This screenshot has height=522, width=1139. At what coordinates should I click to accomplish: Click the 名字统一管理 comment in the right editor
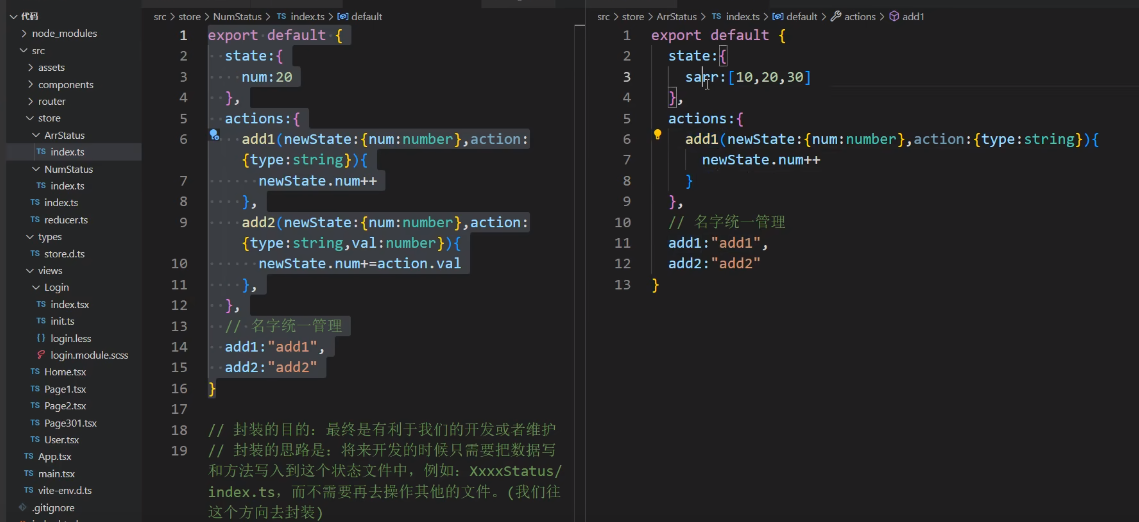[727, 221]
